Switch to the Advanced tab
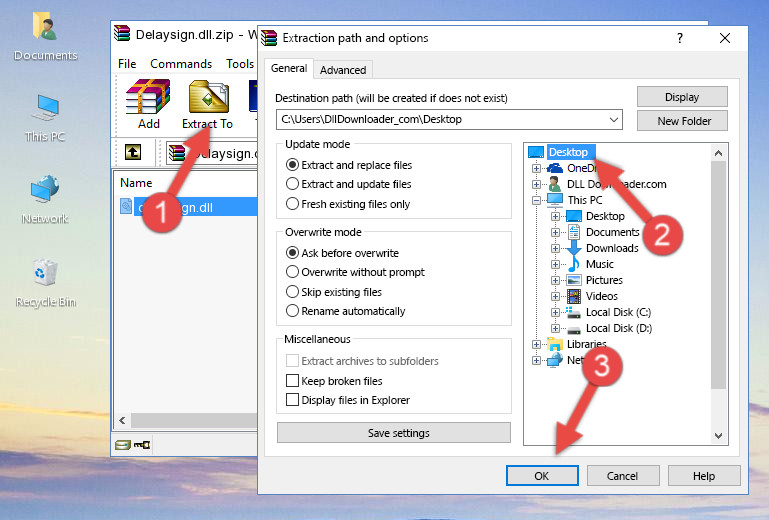Viewport: 769px width, 520px height. pyautogui.click(x=343, y=70)
